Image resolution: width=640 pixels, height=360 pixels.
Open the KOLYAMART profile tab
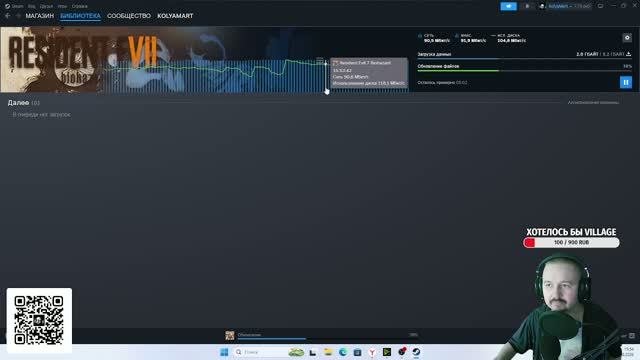175,16
